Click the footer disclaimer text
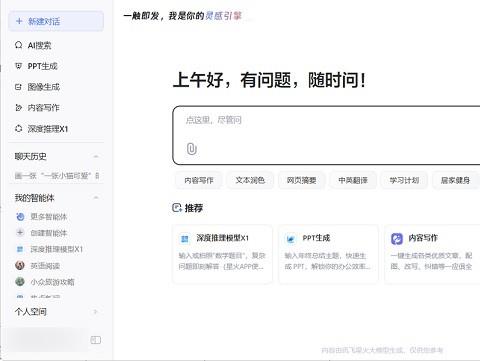This screenshot has width=480, height=361. tap(382, 350)
